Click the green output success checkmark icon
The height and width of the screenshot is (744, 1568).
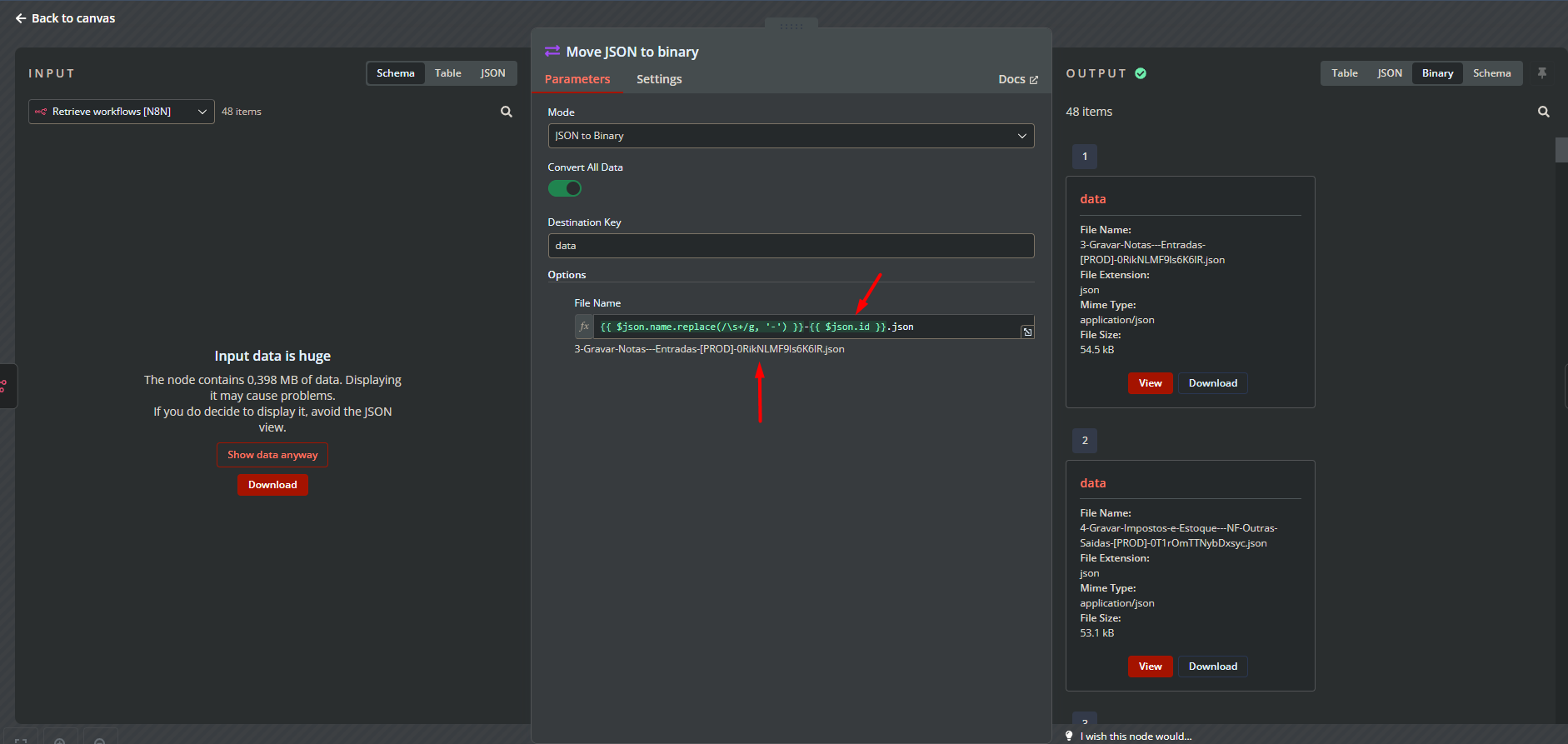pos(1141,73)
